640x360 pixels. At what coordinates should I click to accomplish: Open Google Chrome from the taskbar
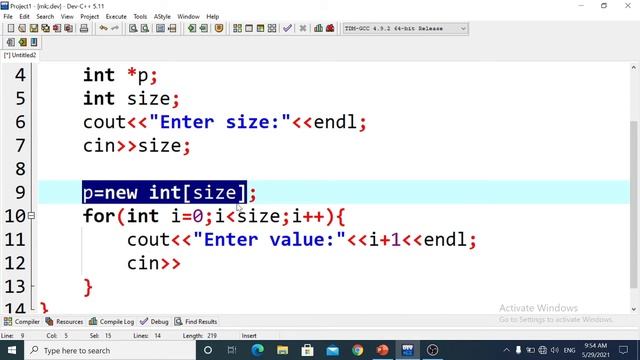358,350
